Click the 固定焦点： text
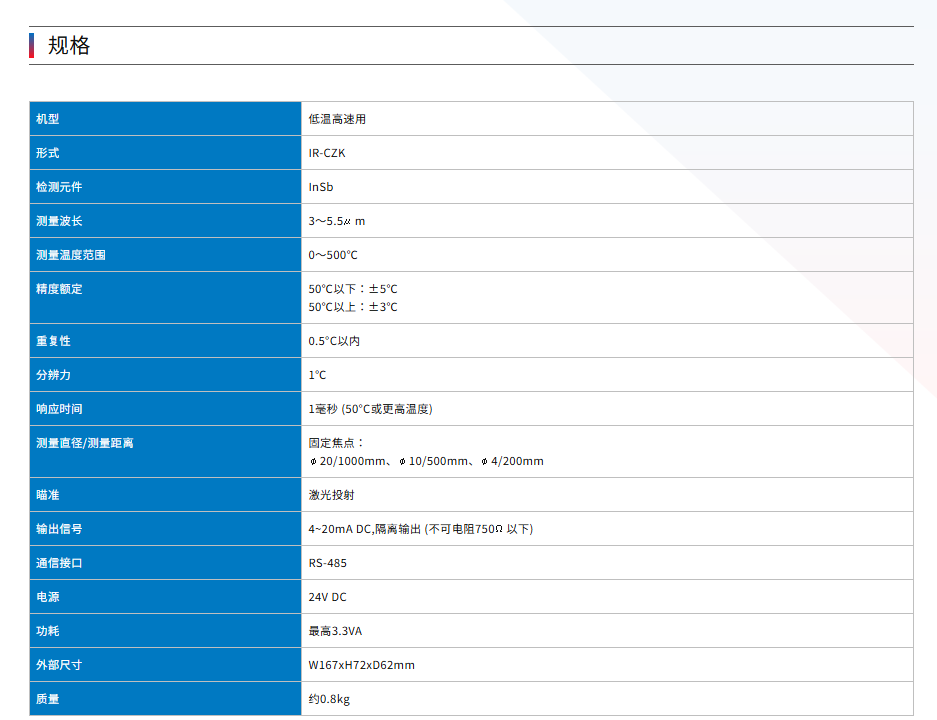Image resolution: width=937 pixels, height=720 pixels. pyautogui.click(x=336, y=443)
